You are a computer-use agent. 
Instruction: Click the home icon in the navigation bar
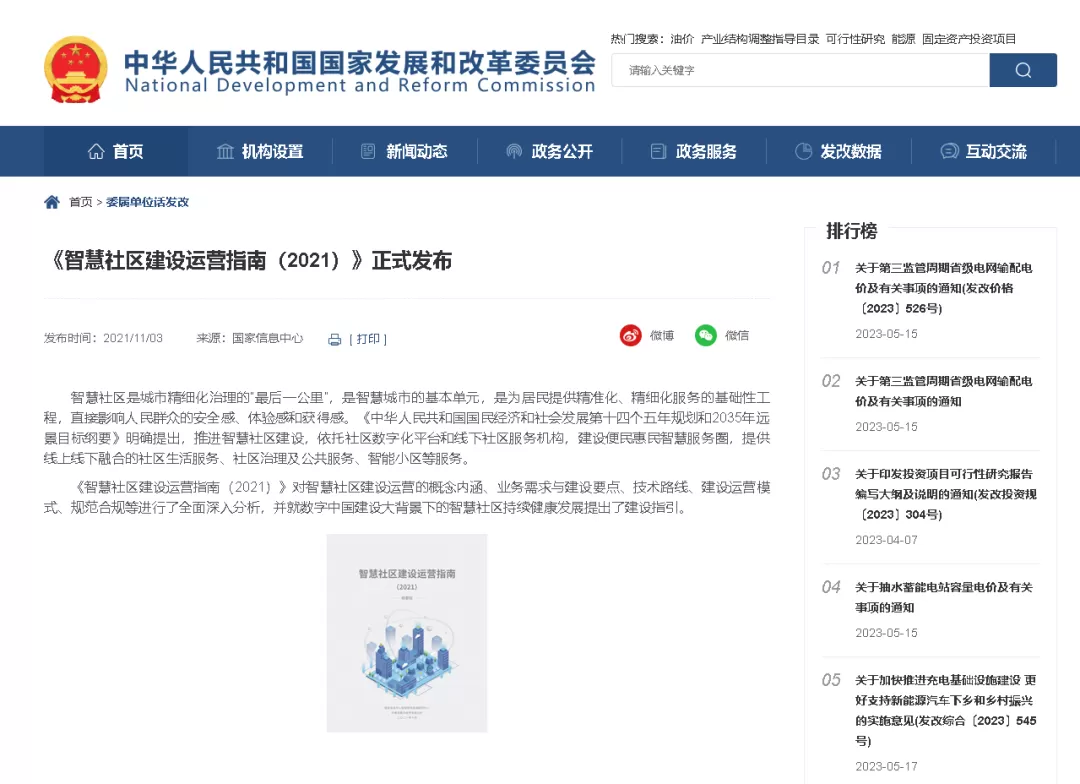pyautogui.click(x=96, y=151)
